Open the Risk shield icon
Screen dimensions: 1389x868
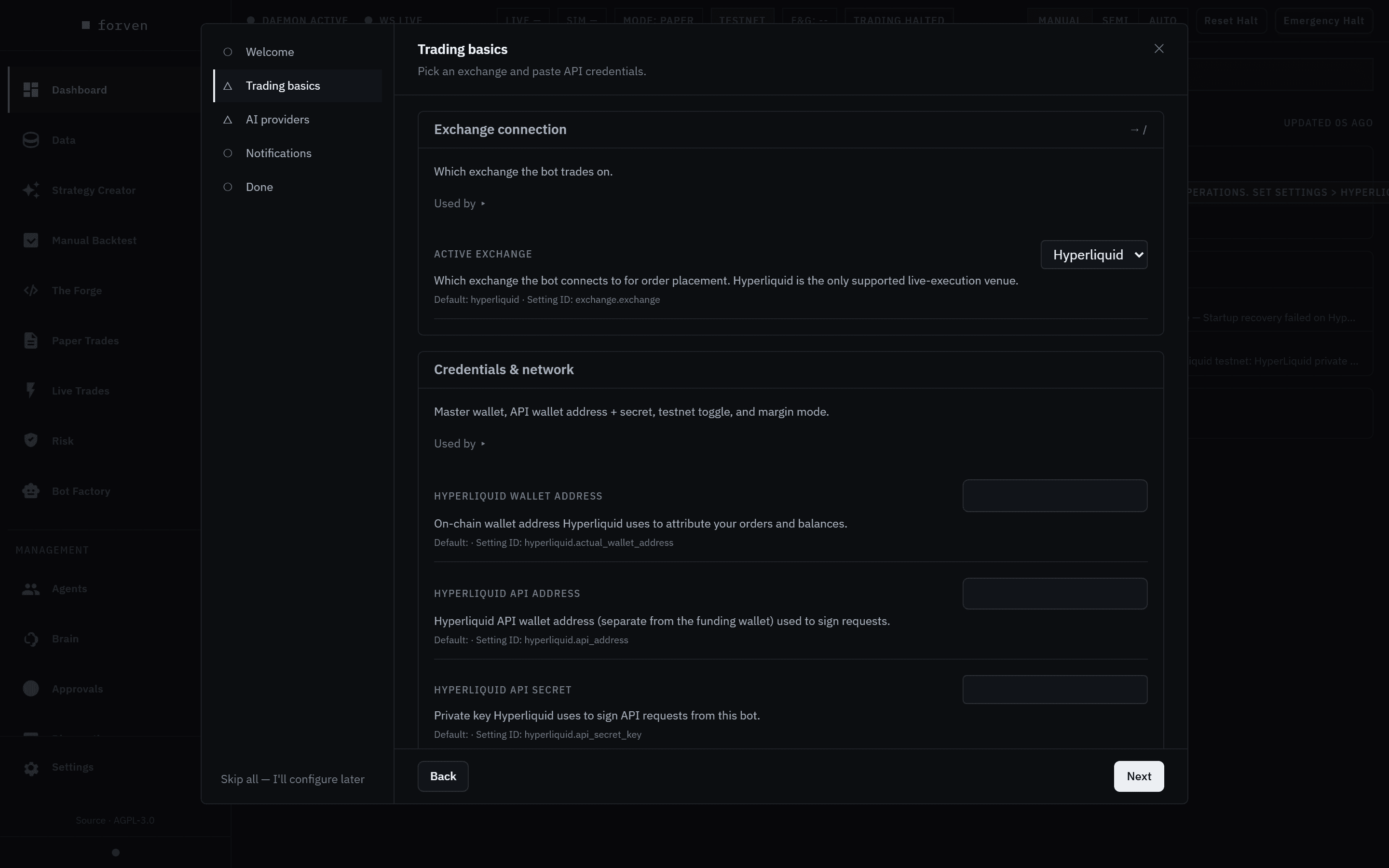click(31, 440)
